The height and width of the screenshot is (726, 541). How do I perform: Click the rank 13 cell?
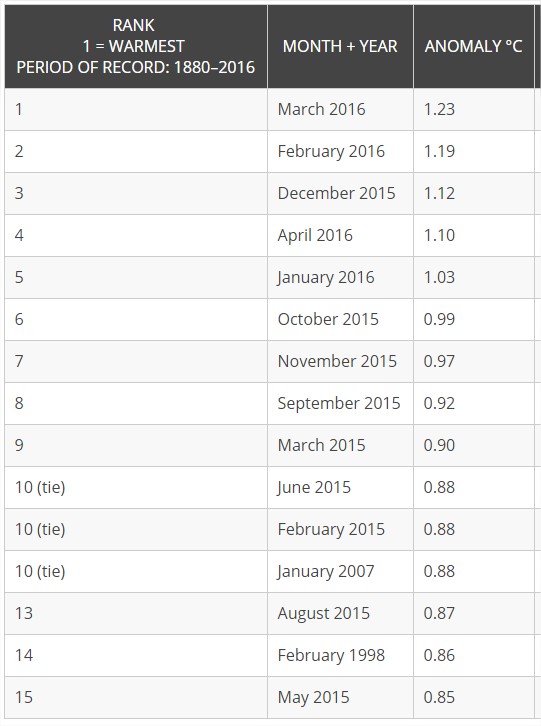pyautogui.click(x=136, y=613)
